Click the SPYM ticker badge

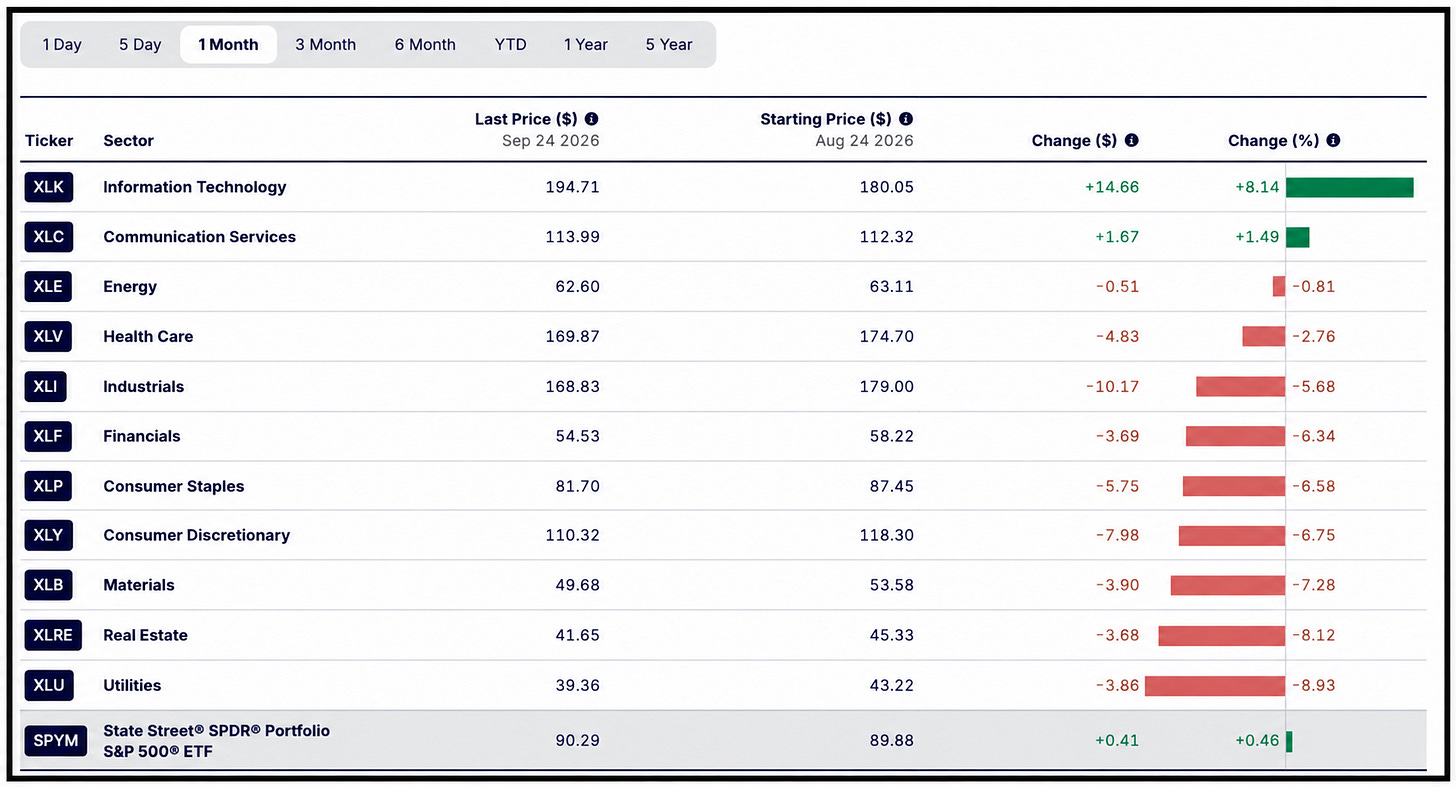coord(56,741)
